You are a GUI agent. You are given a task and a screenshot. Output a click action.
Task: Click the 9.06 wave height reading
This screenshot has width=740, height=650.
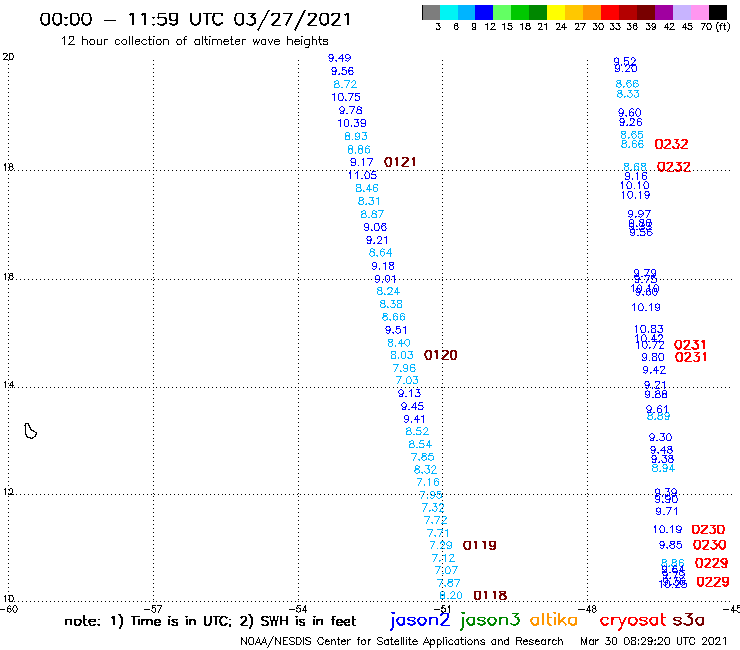tap(375, 227)
